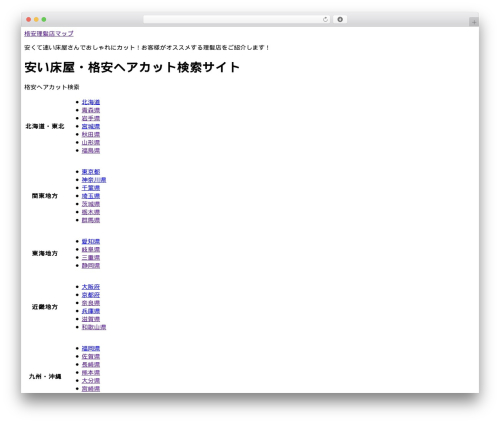Open the 山形県 link
Viewport: 500px width, 423px height.
coord(91,142)
